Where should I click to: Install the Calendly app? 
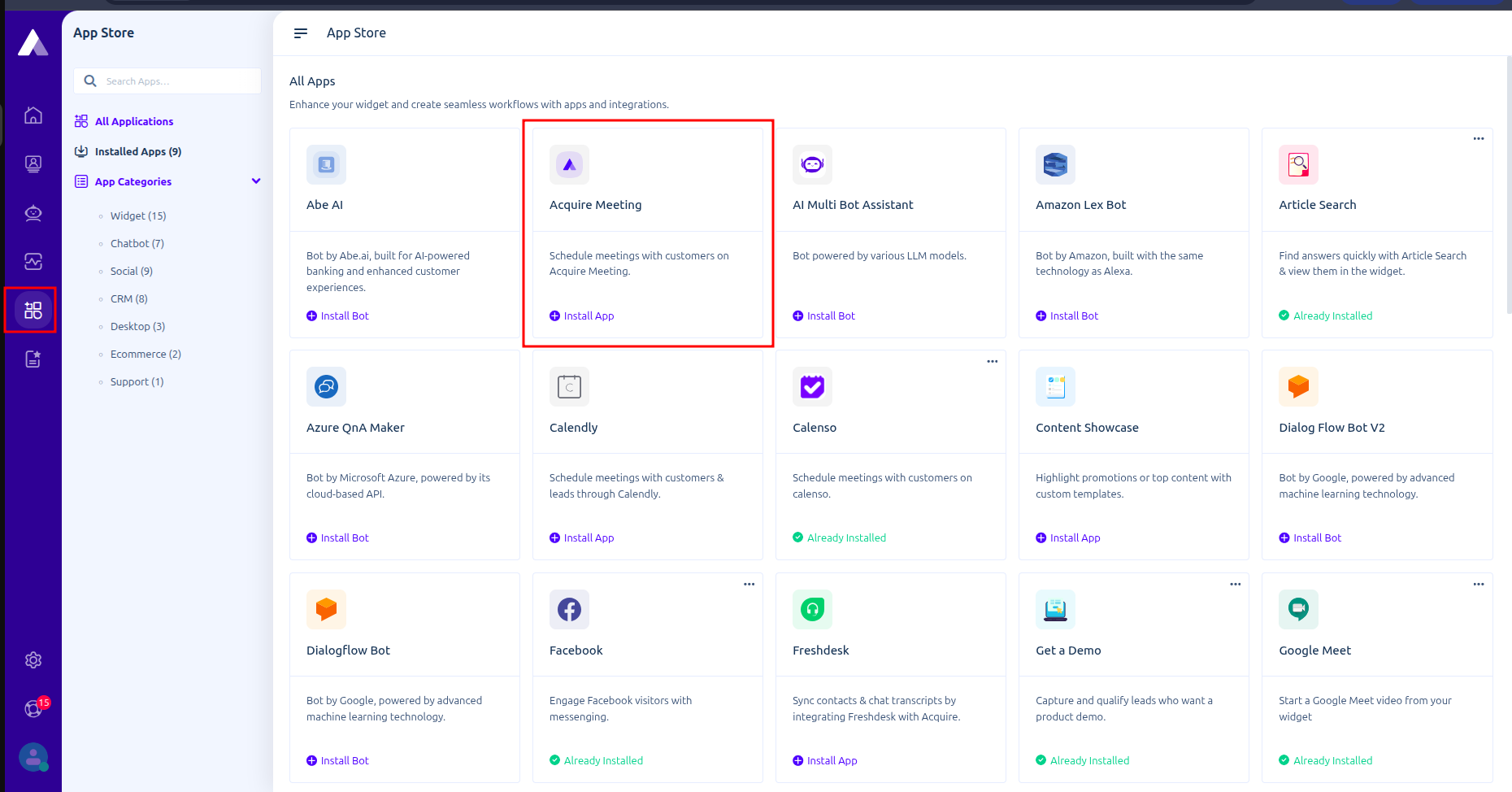coord(582,538)
